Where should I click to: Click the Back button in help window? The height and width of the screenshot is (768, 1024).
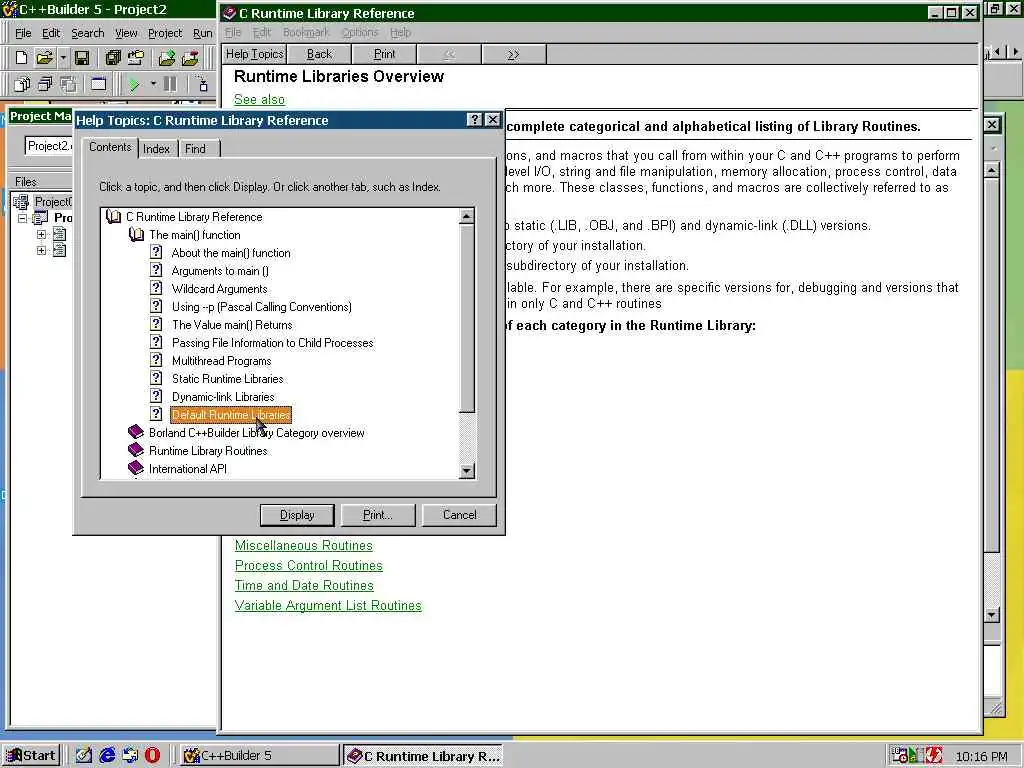coord(319,54)
